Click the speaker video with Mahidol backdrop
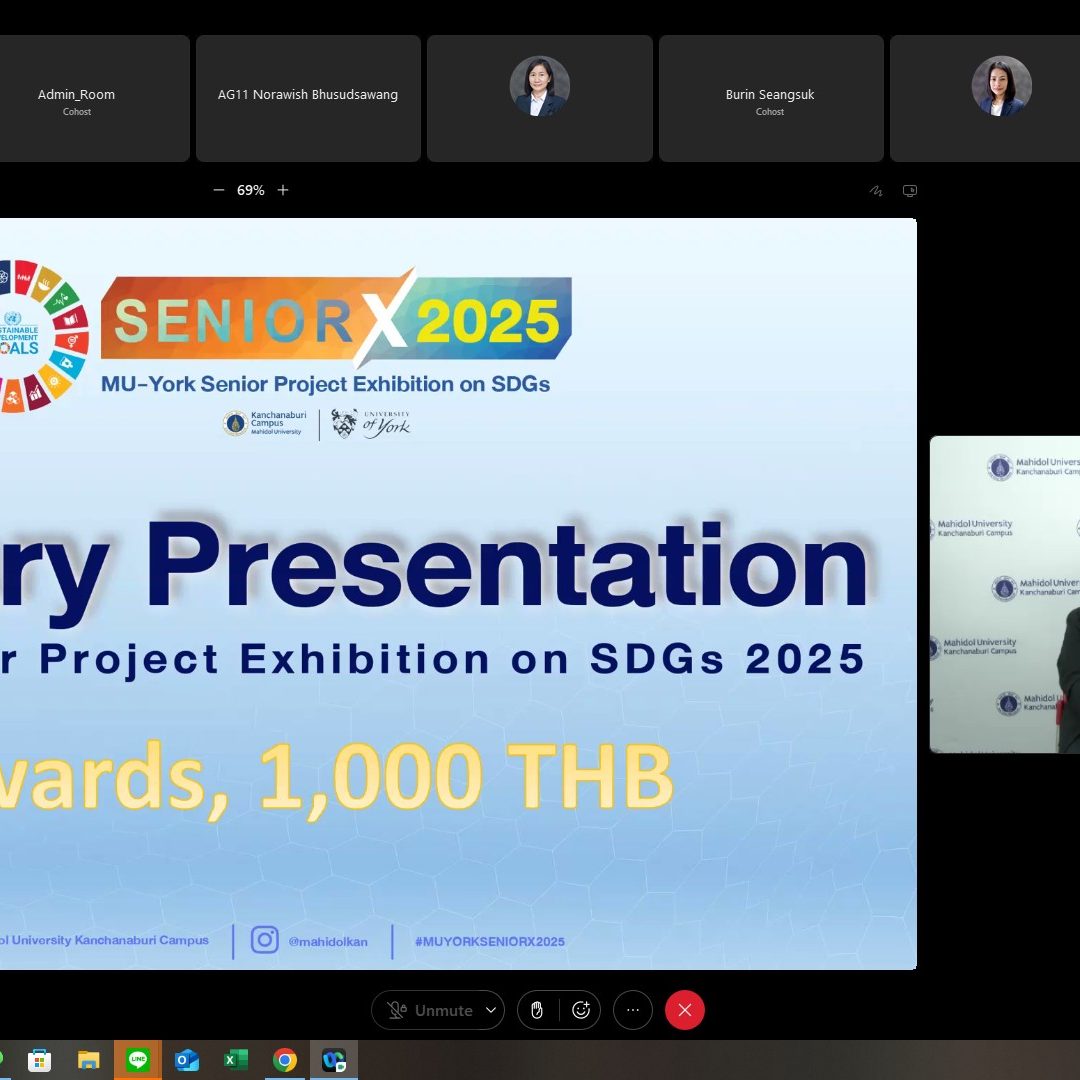Viewport: 1080px width, 1080px height. tap(1005, 594)
